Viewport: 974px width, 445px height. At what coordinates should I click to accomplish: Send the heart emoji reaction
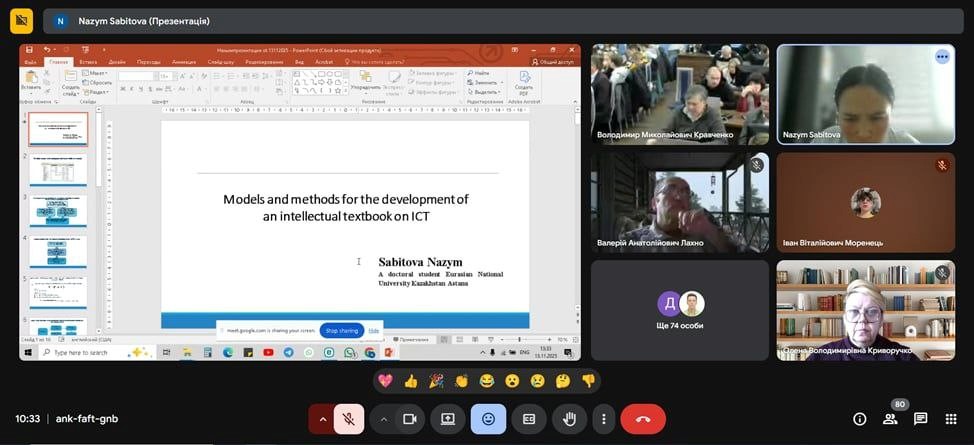pyautogui.click(x=386, y=381)
